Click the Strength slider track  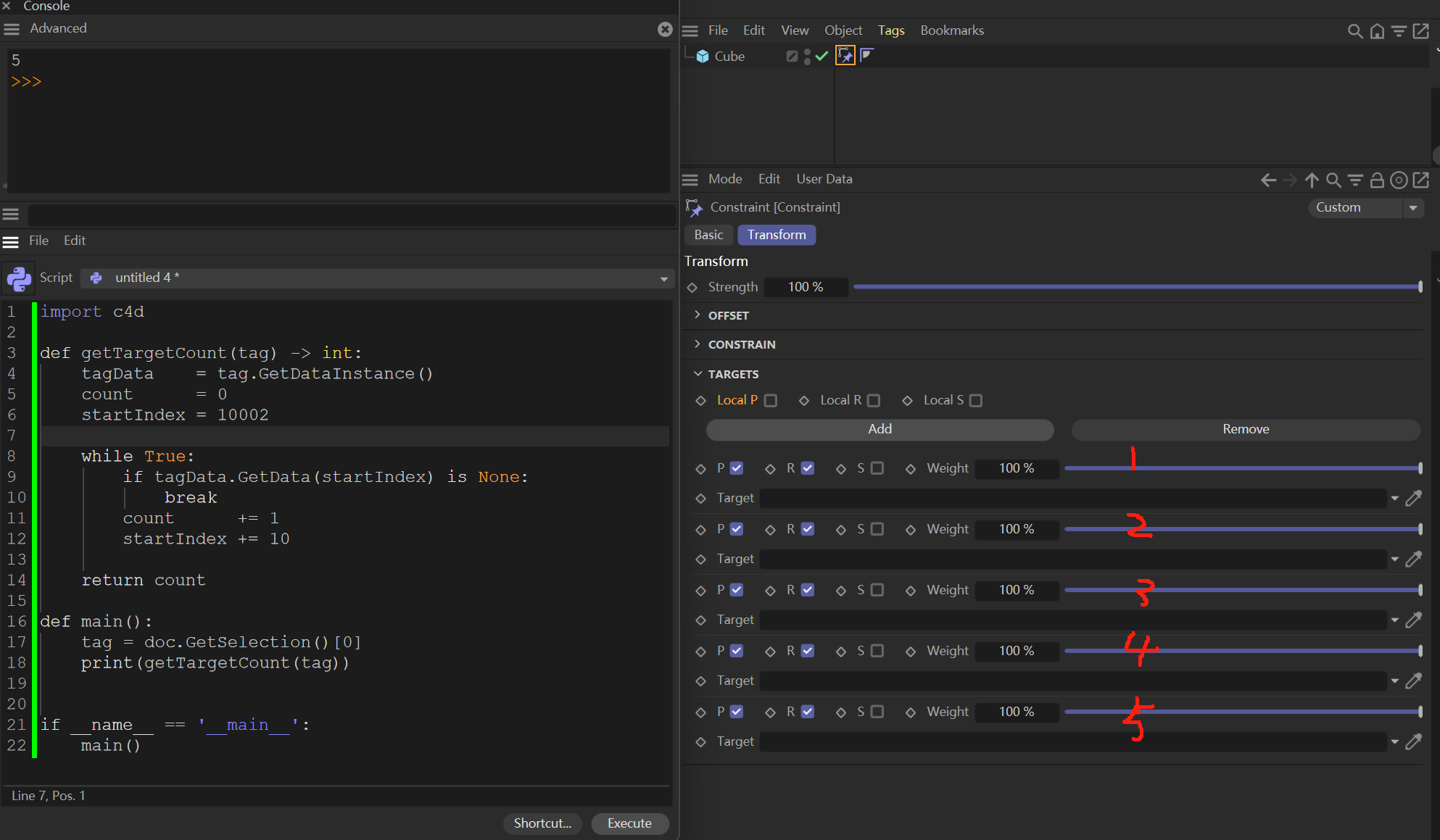1138,288
